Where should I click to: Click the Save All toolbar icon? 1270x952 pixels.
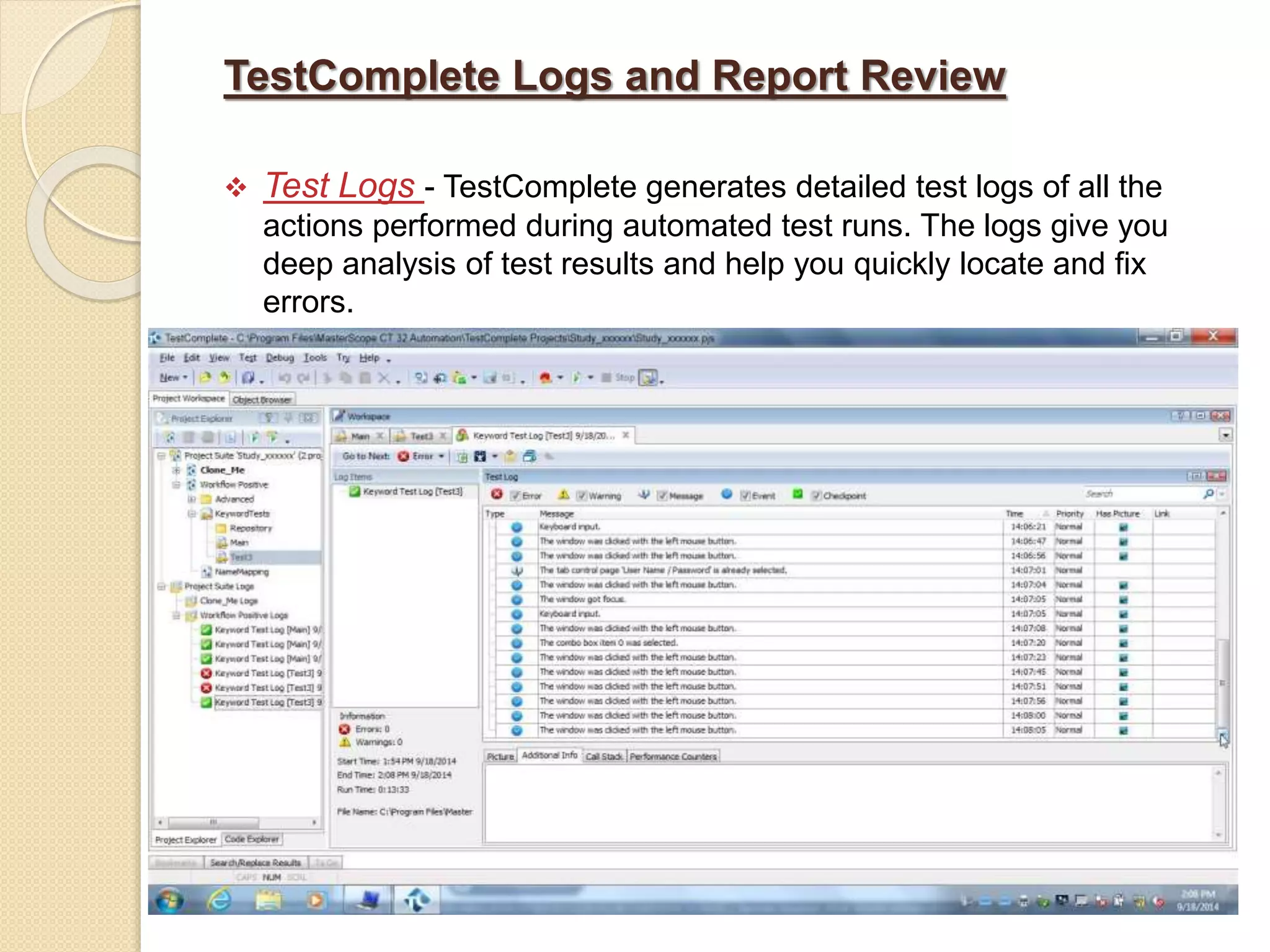click(248, 377)
